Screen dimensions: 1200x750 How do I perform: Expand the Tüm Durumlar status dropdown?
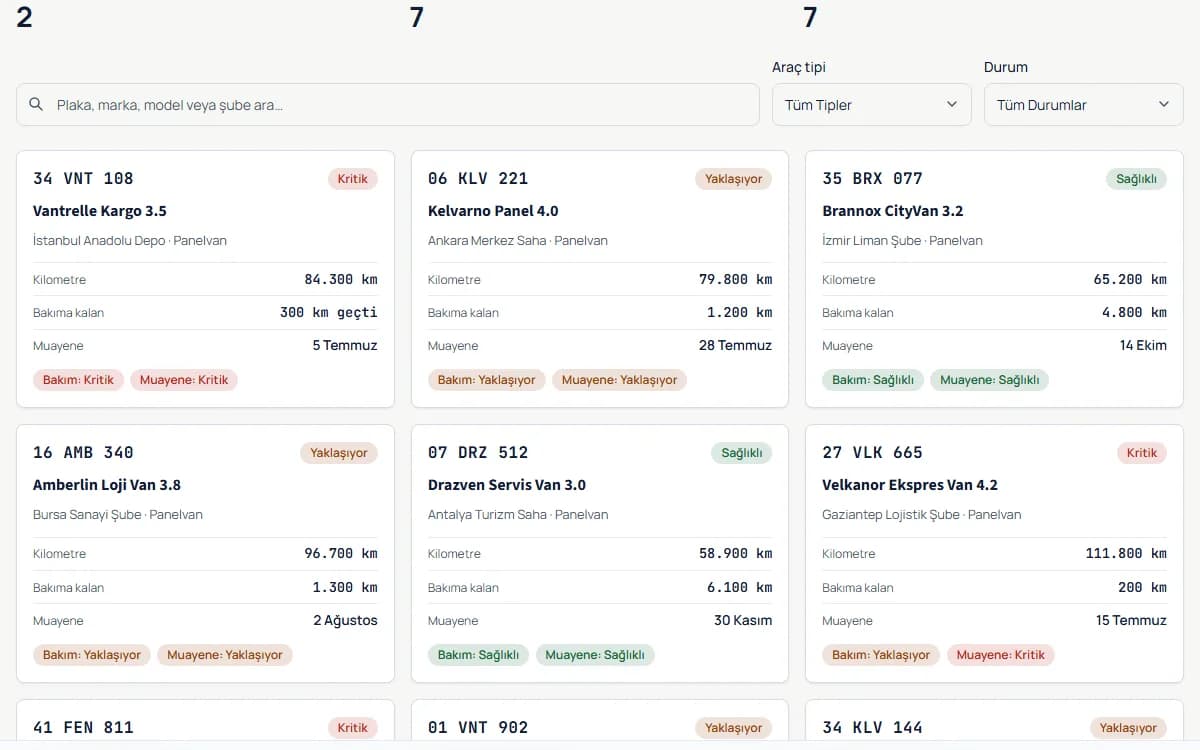pyautogui.click(x=1084, y=104)
